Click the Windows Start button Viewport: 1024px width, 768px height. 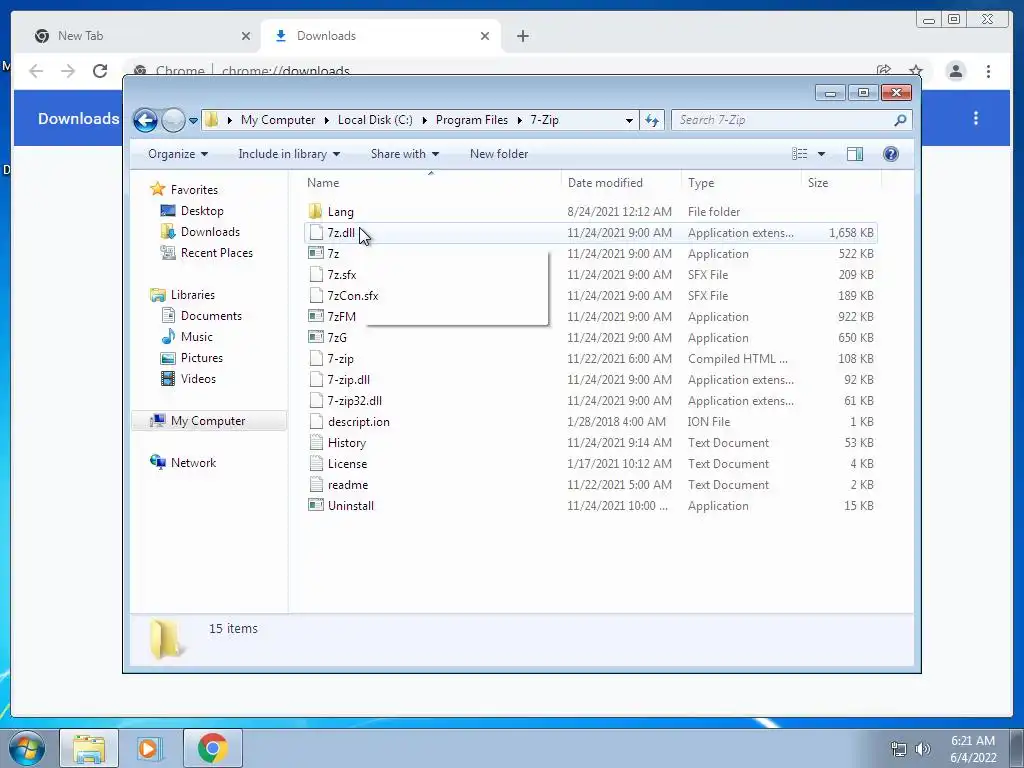27,748
